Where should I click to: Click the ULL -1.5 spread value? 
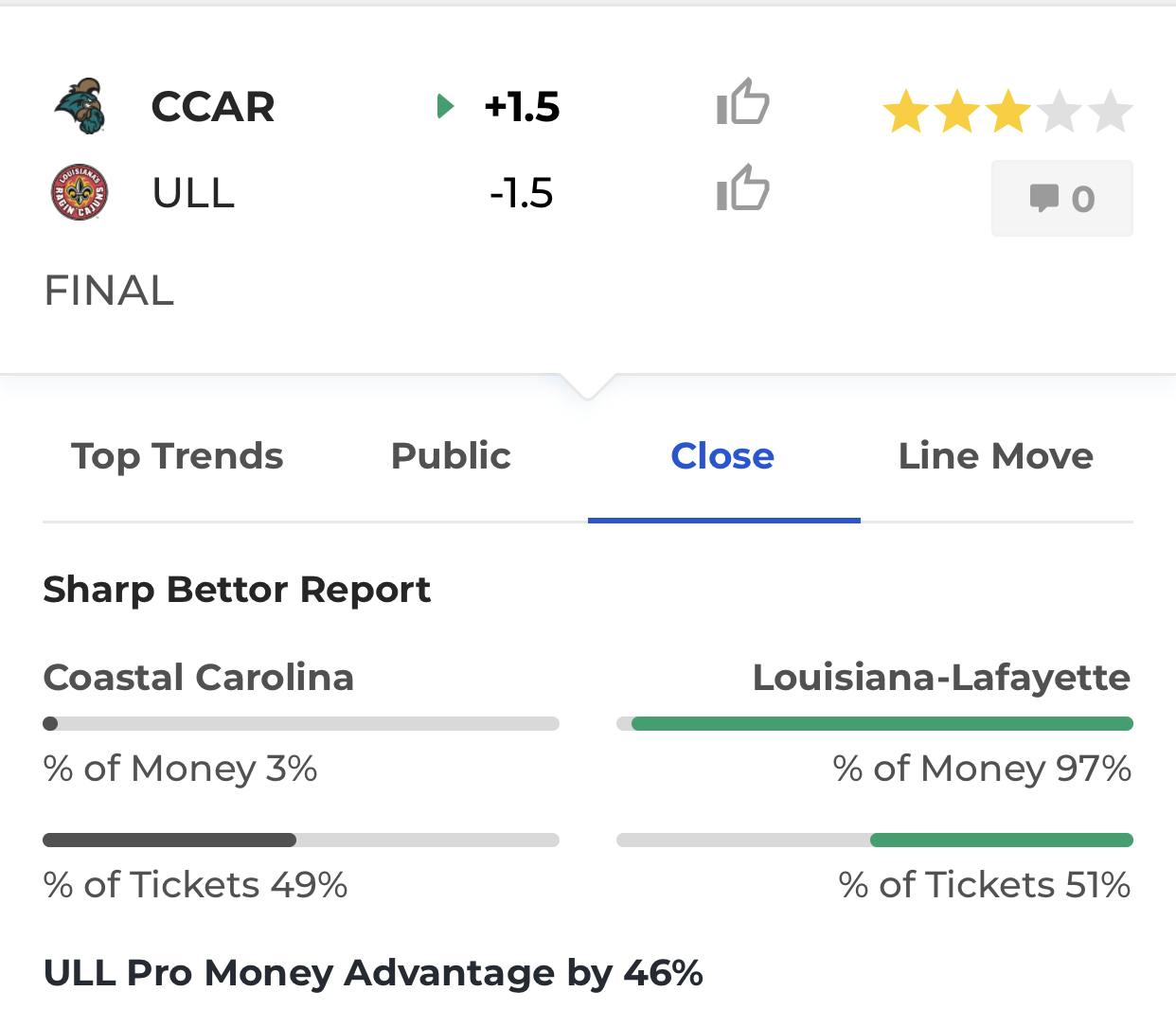522,193
